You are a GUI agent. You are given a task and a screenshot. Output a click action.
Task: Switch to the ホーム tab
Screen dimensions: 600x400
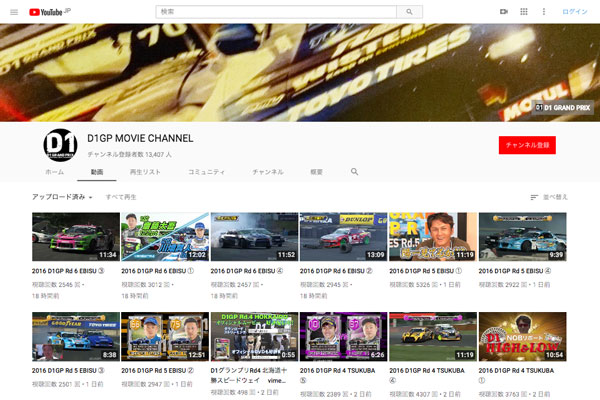tap(54, 172)
